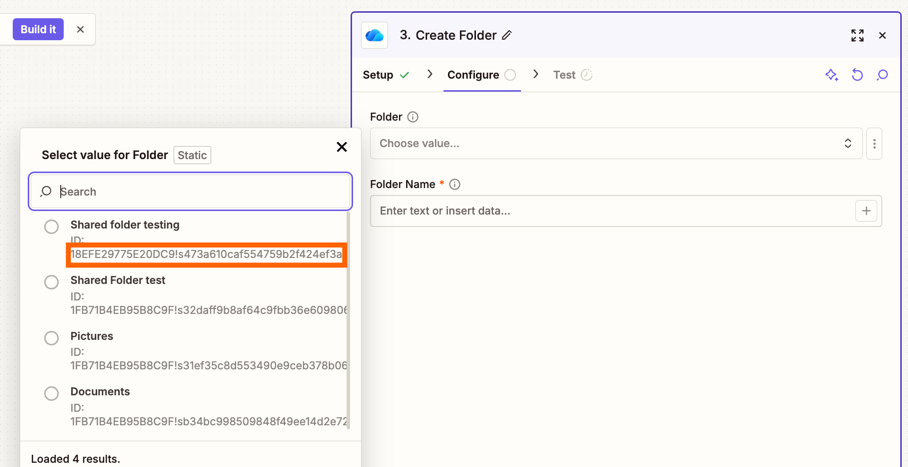Switch to the Test tab

[x=564, y=75]
